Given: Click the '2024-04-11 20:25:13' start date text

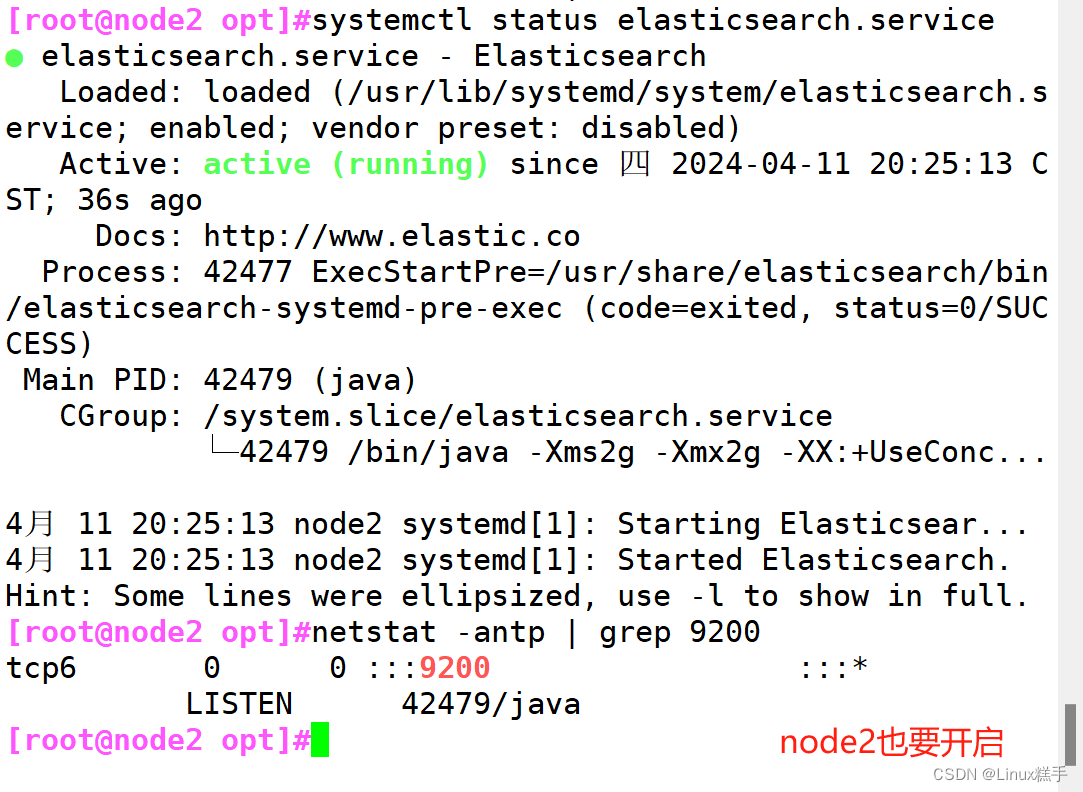Looking at the screenshot, I should pyautogui.click(x=842, y=164).
